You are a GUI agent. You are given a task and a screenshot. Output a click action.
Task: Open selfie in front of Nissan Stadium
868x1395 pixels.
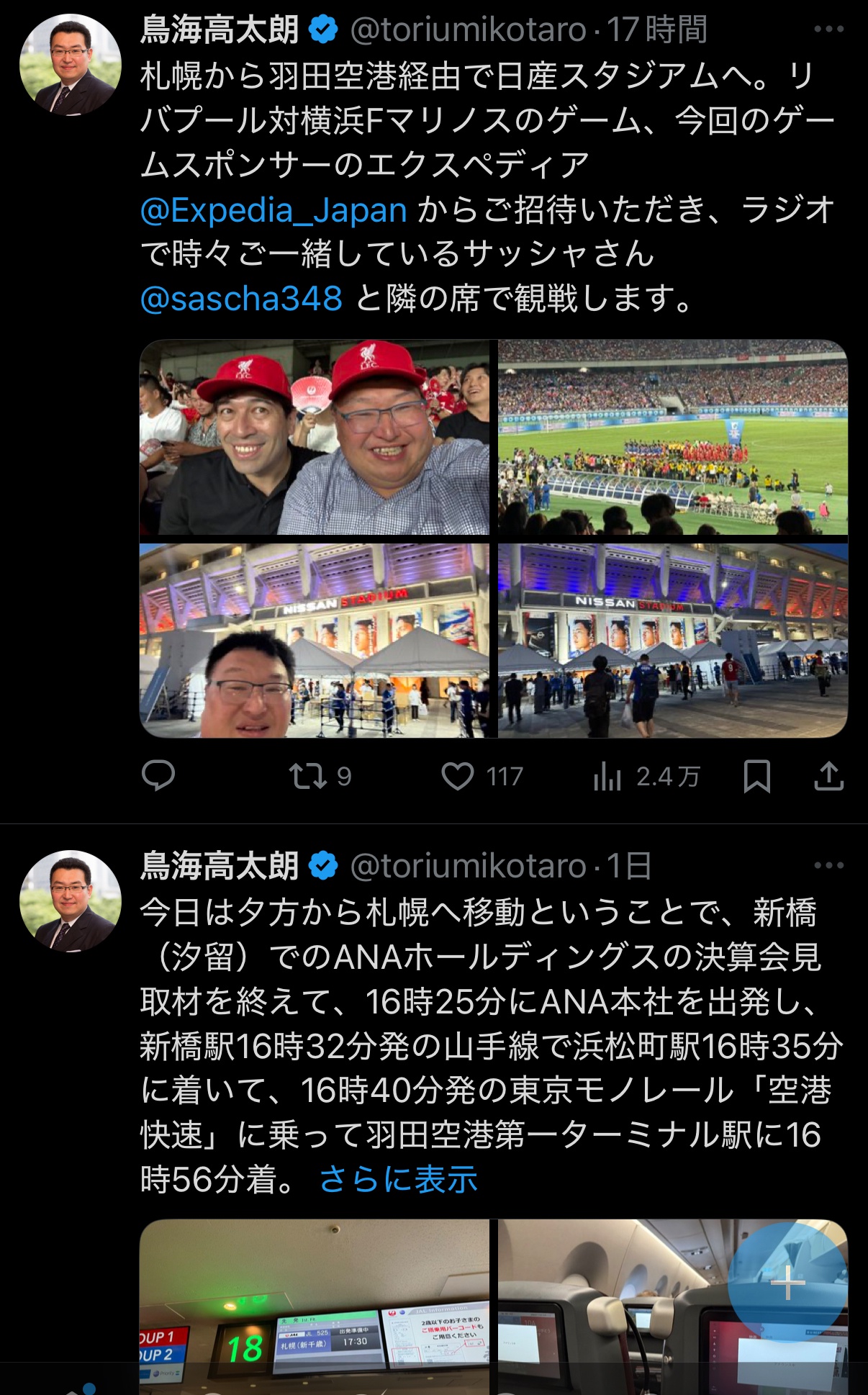pyautogui.click(x=315, y=641)
